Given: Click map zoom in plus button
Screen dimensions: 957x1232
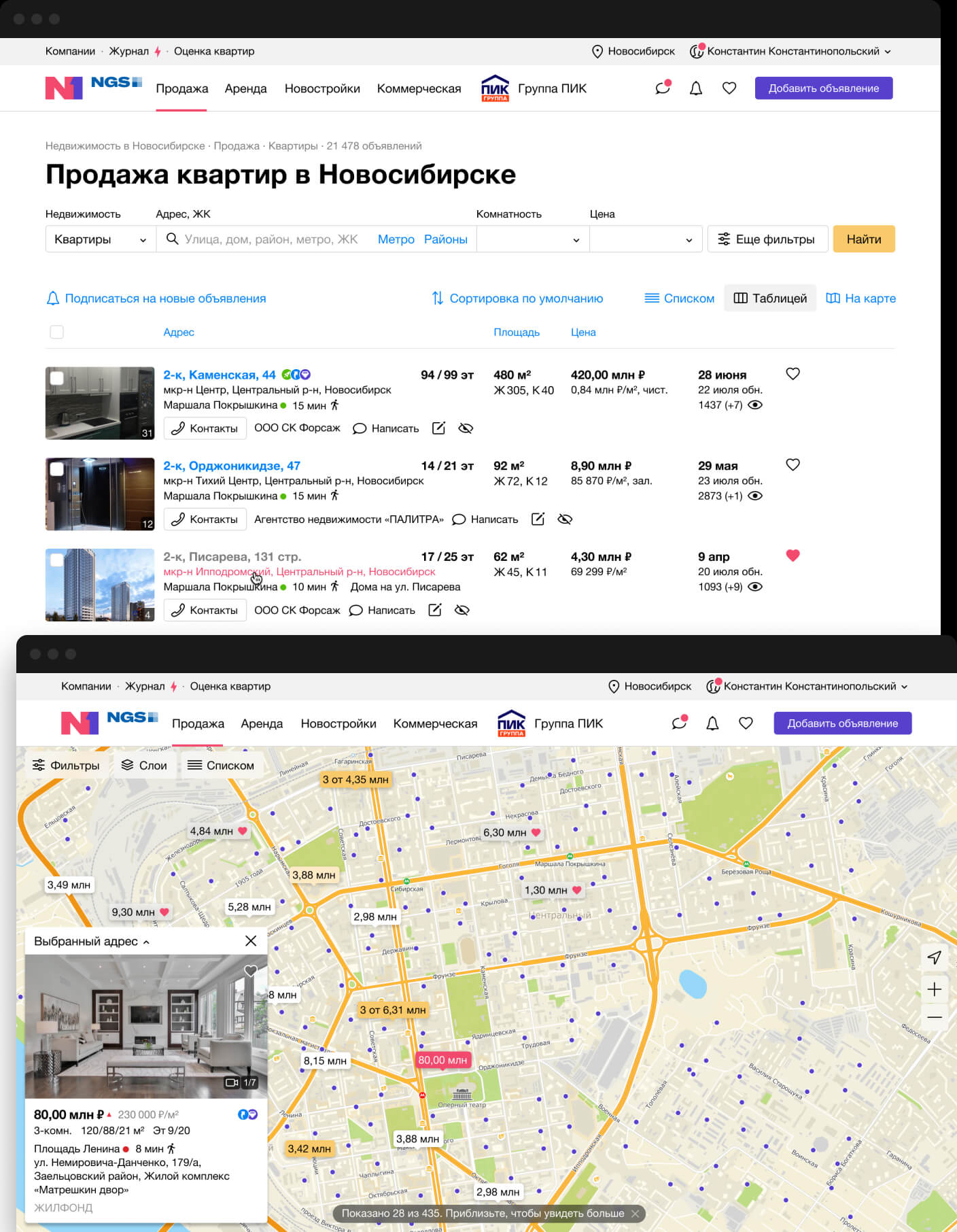Looking at the screenshot, I should coord(935,989).
